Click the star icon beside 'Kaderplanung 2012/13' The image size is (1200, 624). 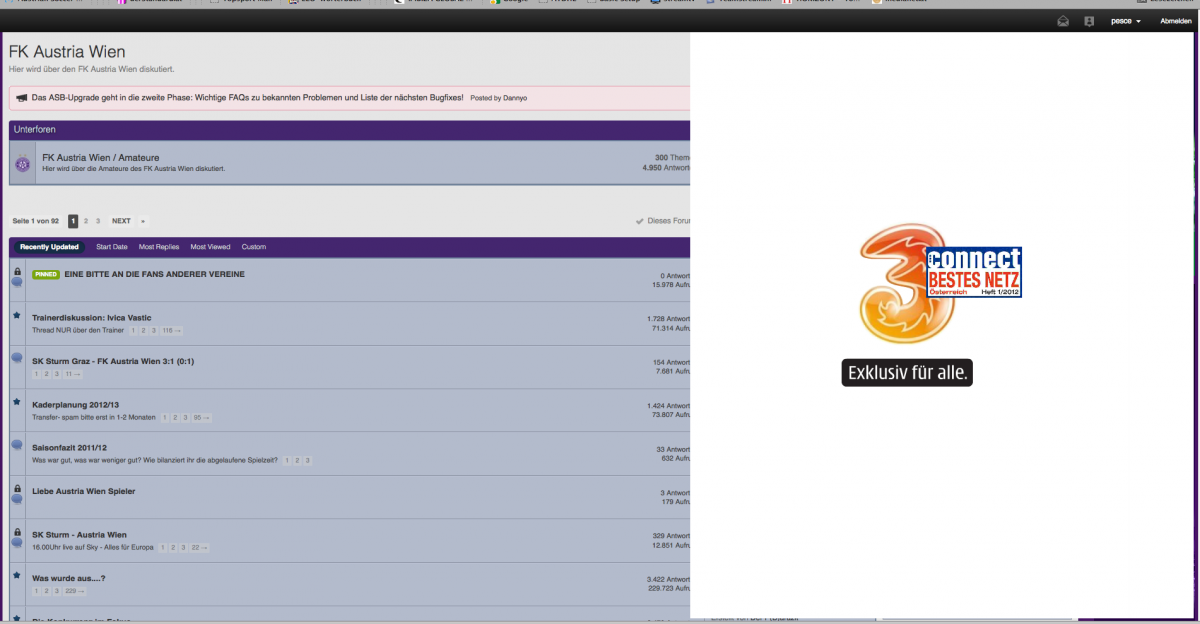click(17, 402)
